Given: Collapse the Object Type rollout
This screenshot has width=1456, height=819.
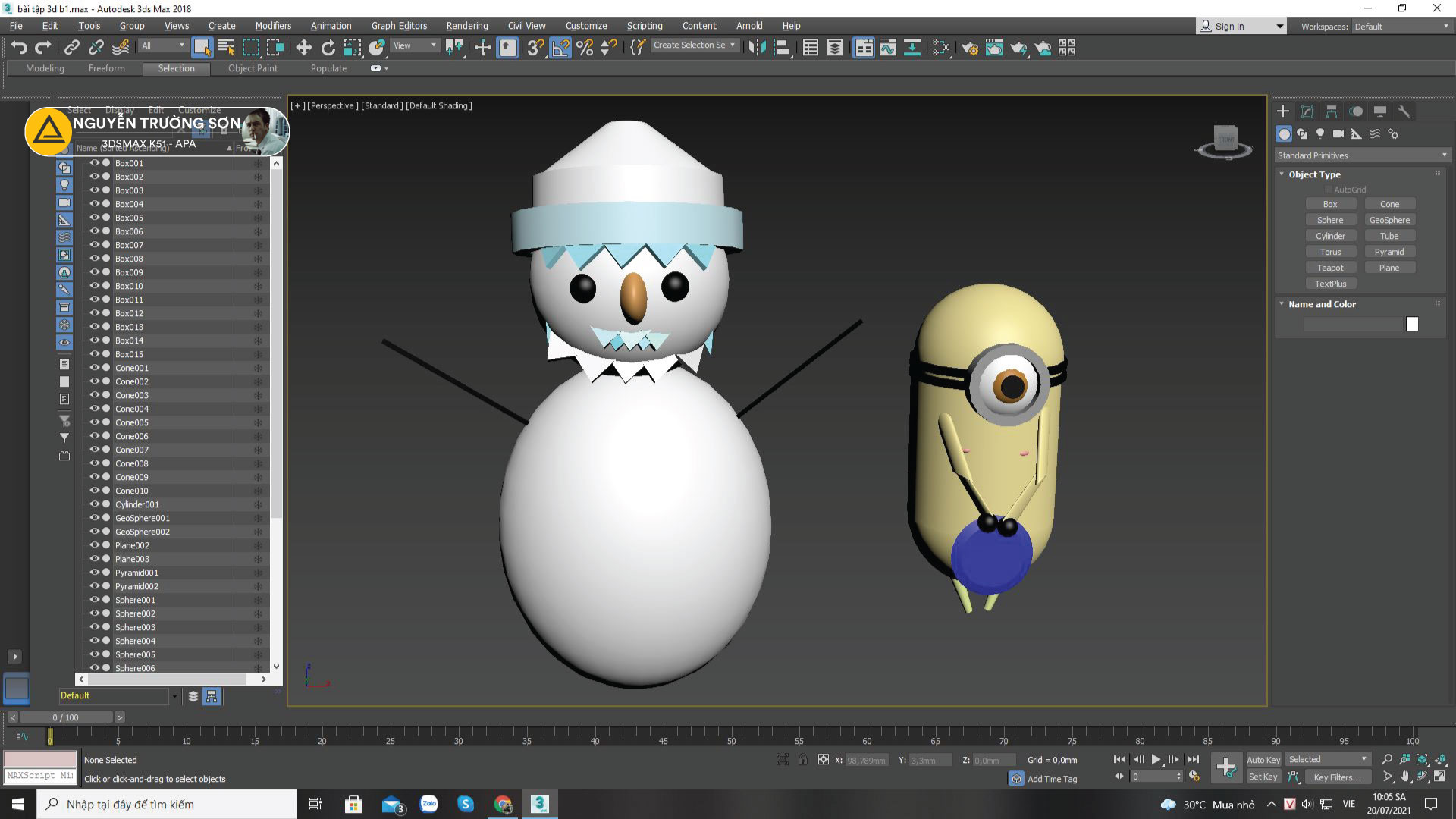Looking at the screenshot, I should (x=1314, y=174).
